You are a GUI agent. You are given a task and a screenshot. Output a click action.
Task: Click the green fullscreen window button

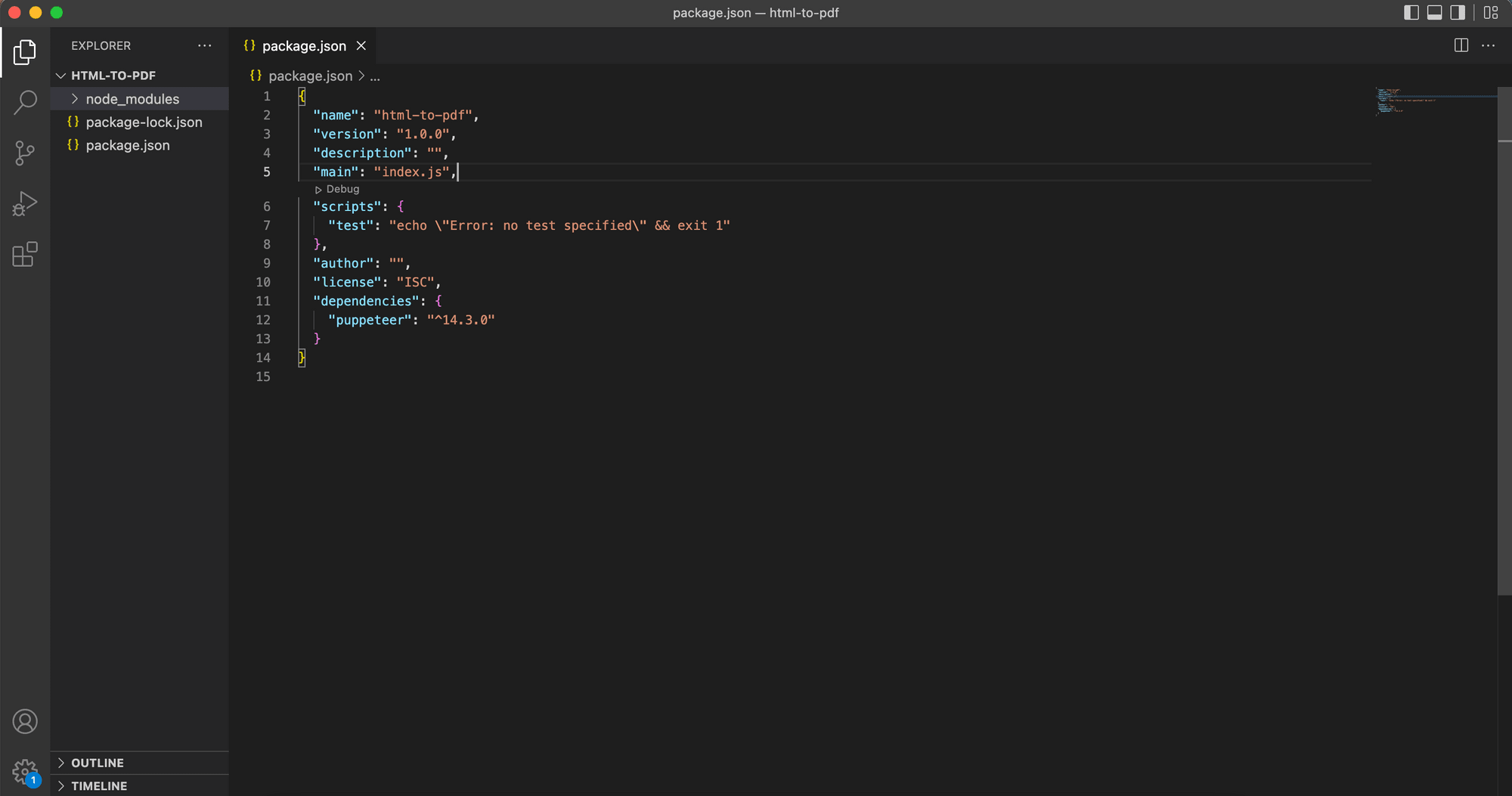(x=57, y=13)
